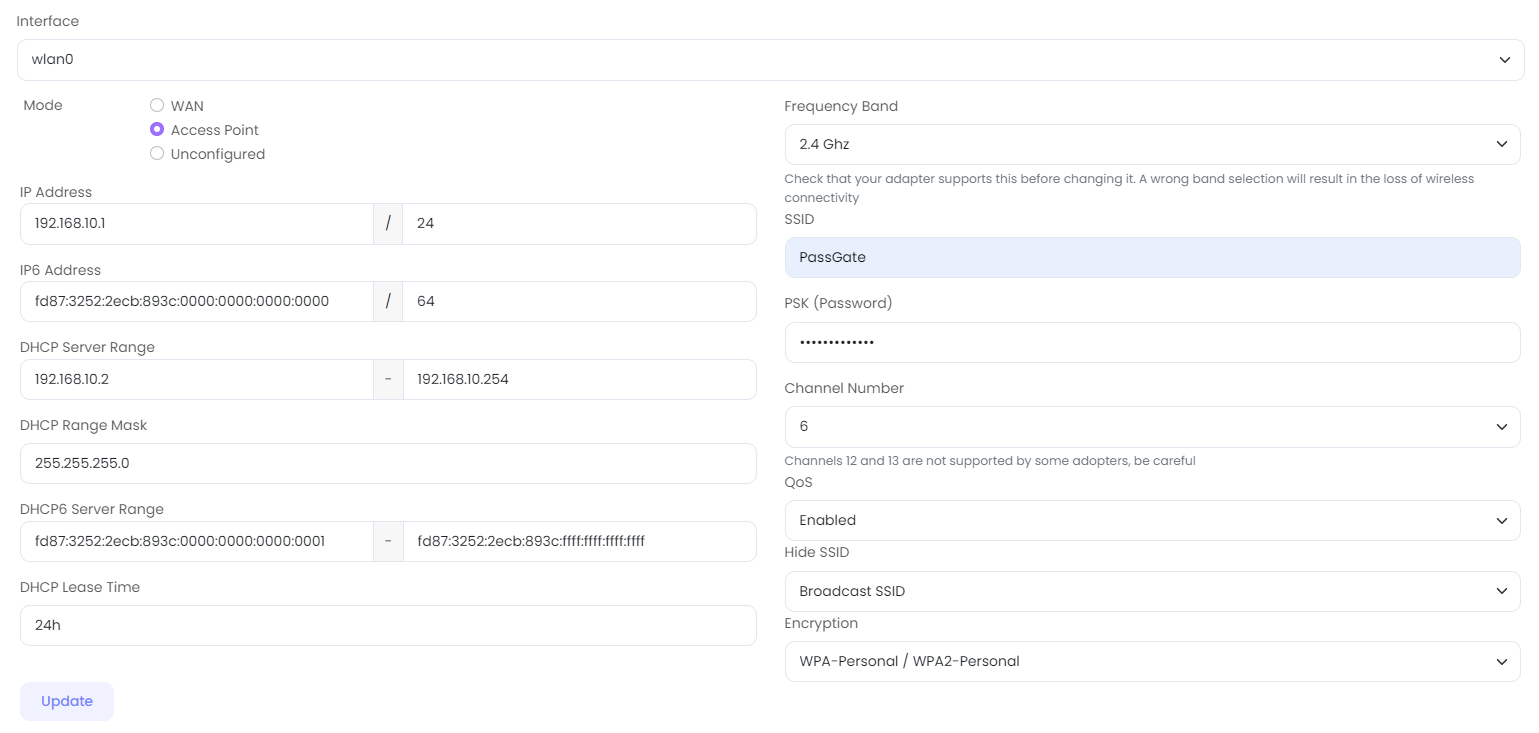
Task: Select the WAN mode radio button
Action: click(x=157, y=105)
